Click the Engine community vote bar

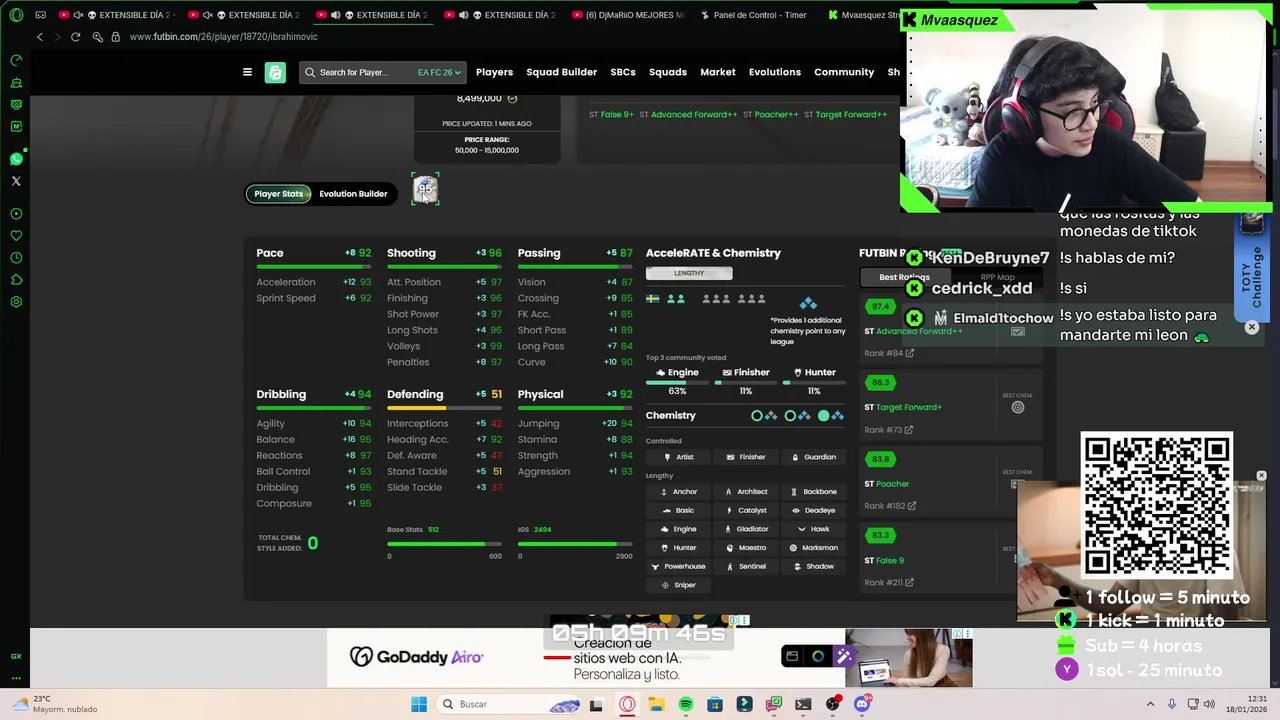pyautogui.click(x=677, y=383)
